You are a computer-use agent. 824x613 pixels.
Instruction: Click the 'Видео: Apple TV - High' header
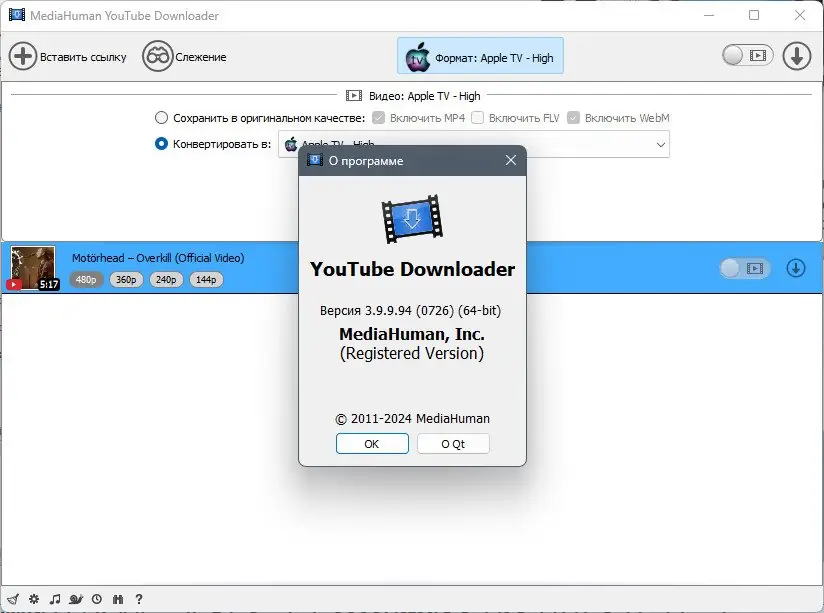tap(425, 96)
